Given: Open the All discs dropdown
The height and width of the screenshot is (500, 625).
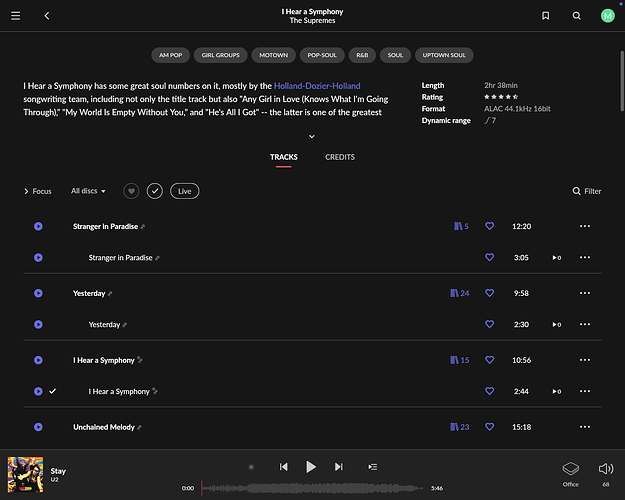Looking at the screenshot, I should [88, 191].
